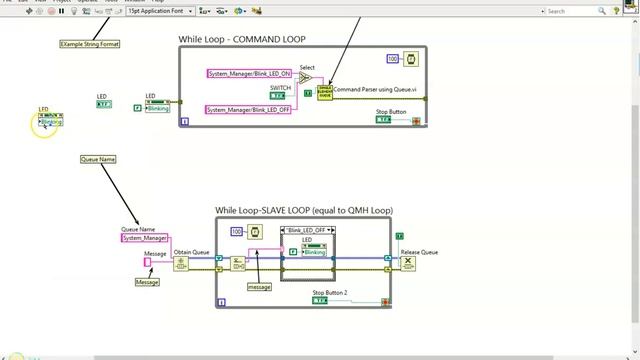Open the Align Objects dropdown
This screenshot has height=360, width=640.
(x=204, y=11)
